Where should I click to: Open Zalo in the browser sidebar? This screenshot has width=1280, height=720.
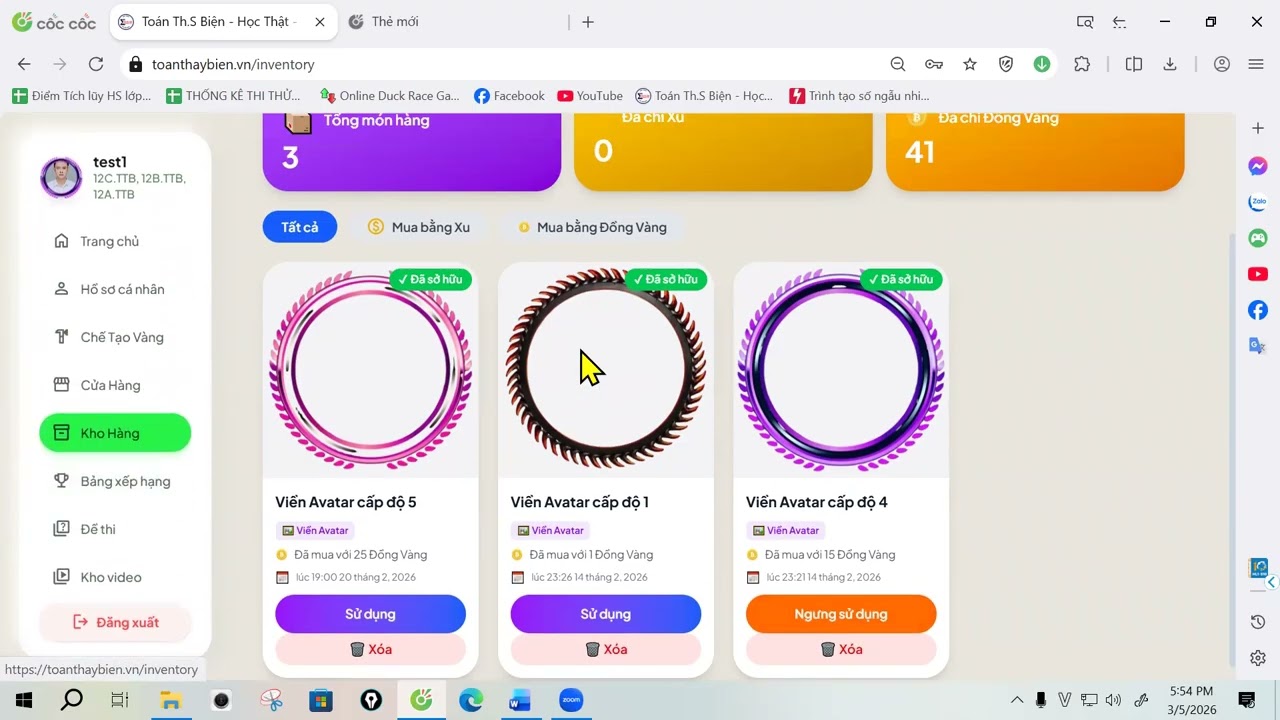tap(1258, 202)
